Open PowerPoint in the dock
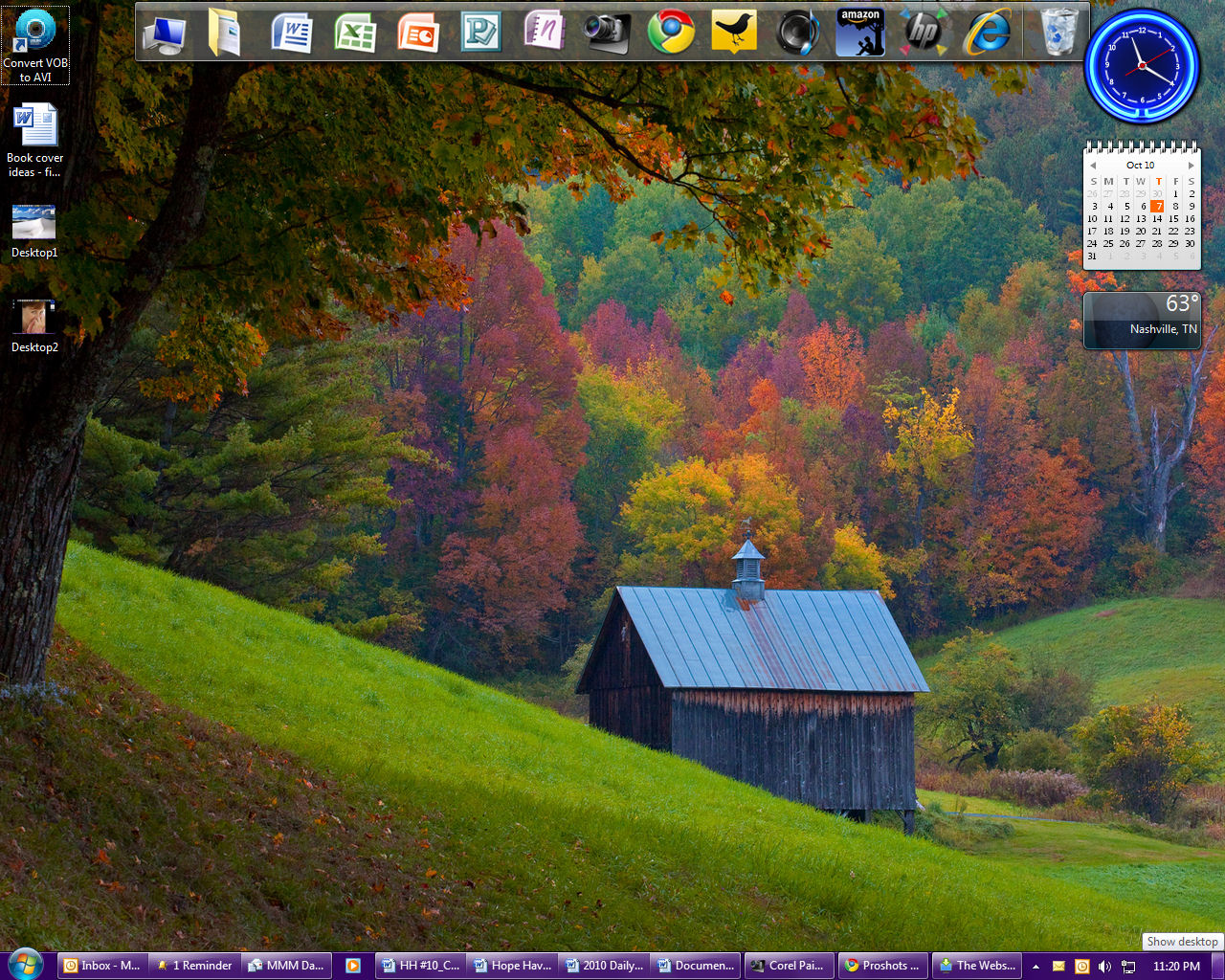Viewport: 1225px width, 980px height. [418, 33]
